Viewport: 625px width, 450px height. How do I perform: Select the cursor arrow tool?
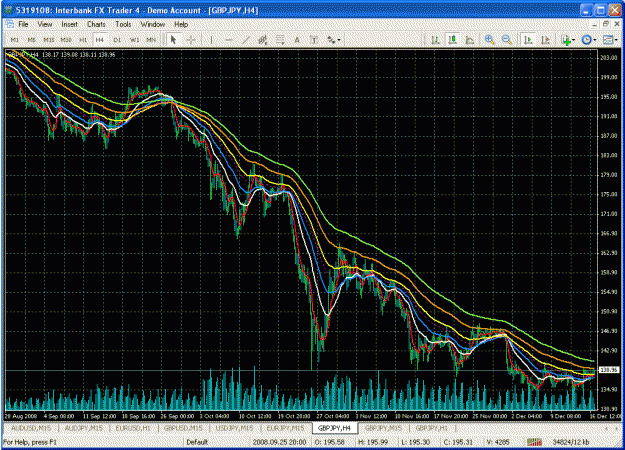173,39
